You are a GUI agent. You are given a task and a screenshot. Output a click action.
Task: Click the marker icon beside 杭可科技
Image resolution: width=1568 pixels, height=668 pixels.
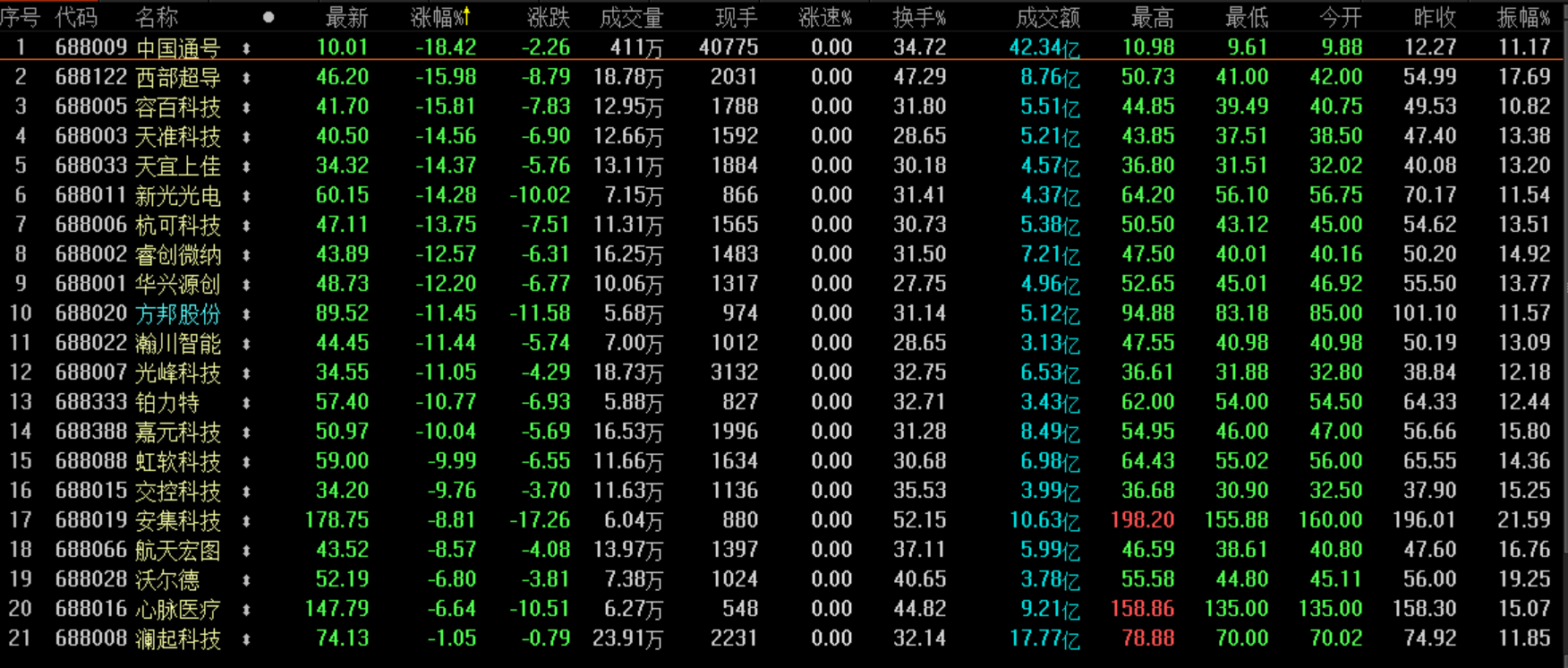pos(246,226)
